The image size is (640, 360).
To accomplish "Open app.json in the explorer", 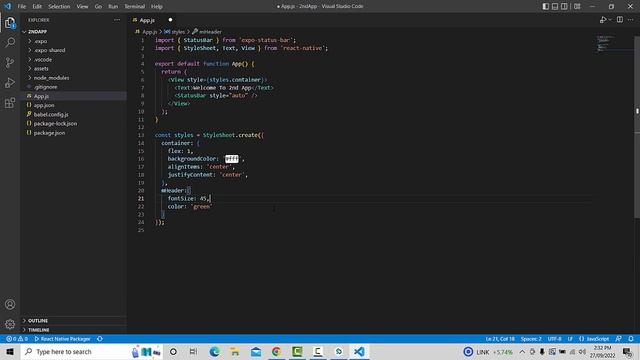I will click(44, 105).
